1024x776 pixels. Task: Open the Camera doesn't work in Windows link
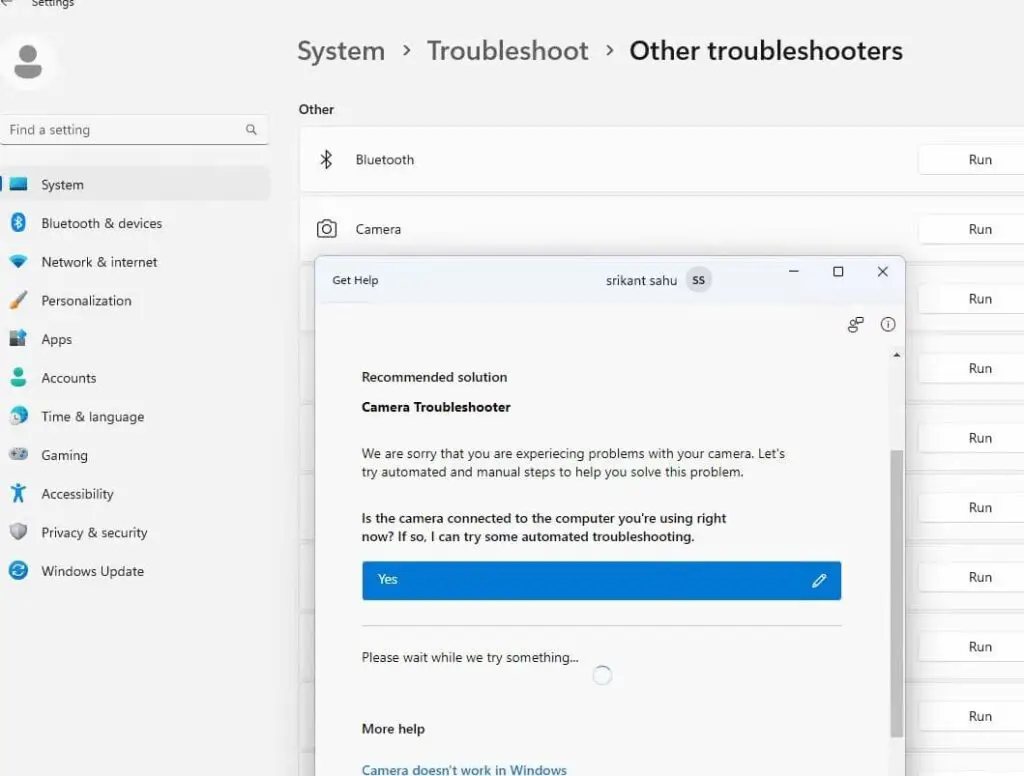(464, 769)
